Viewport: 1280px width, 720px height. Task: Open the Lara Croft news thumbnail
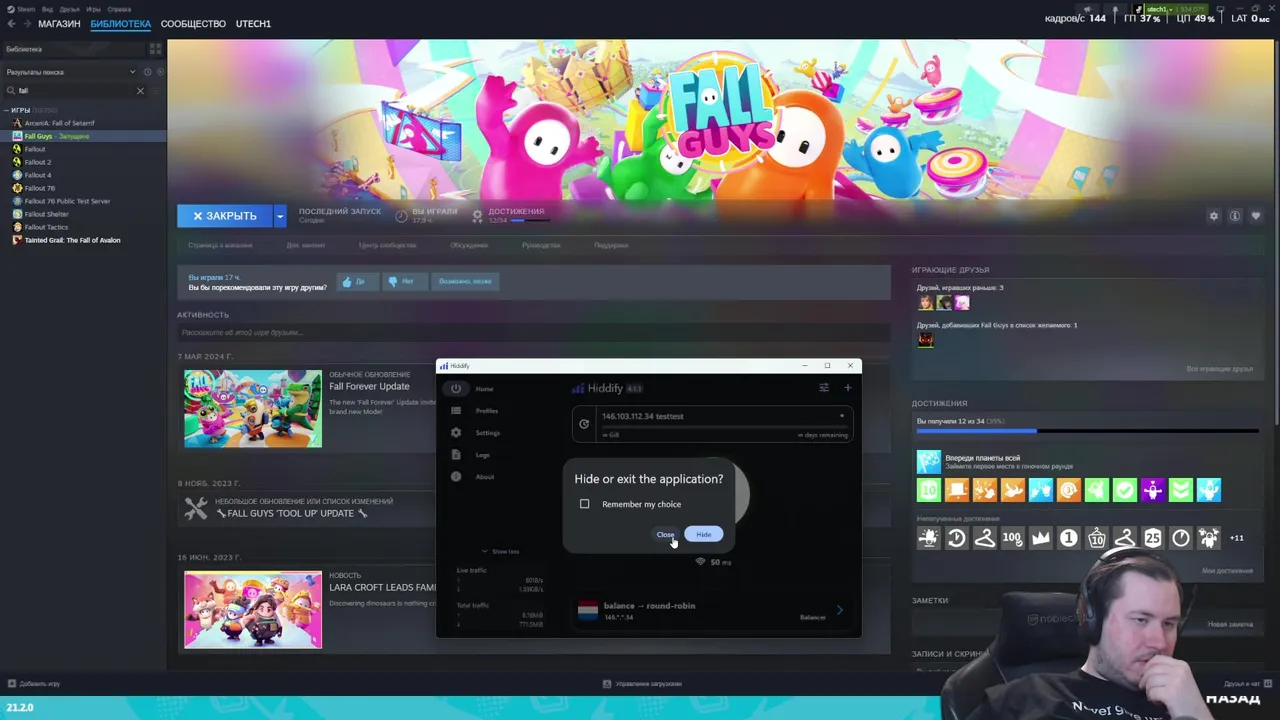(x=253, y=610)
